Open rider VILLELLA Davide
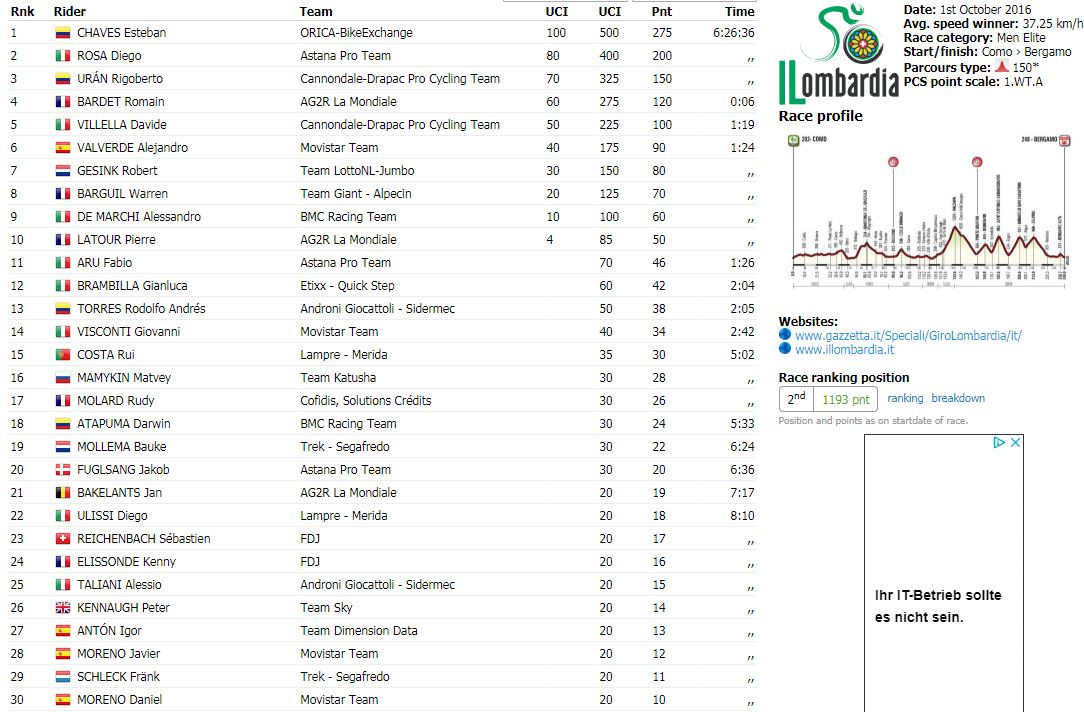 [121, 124]
